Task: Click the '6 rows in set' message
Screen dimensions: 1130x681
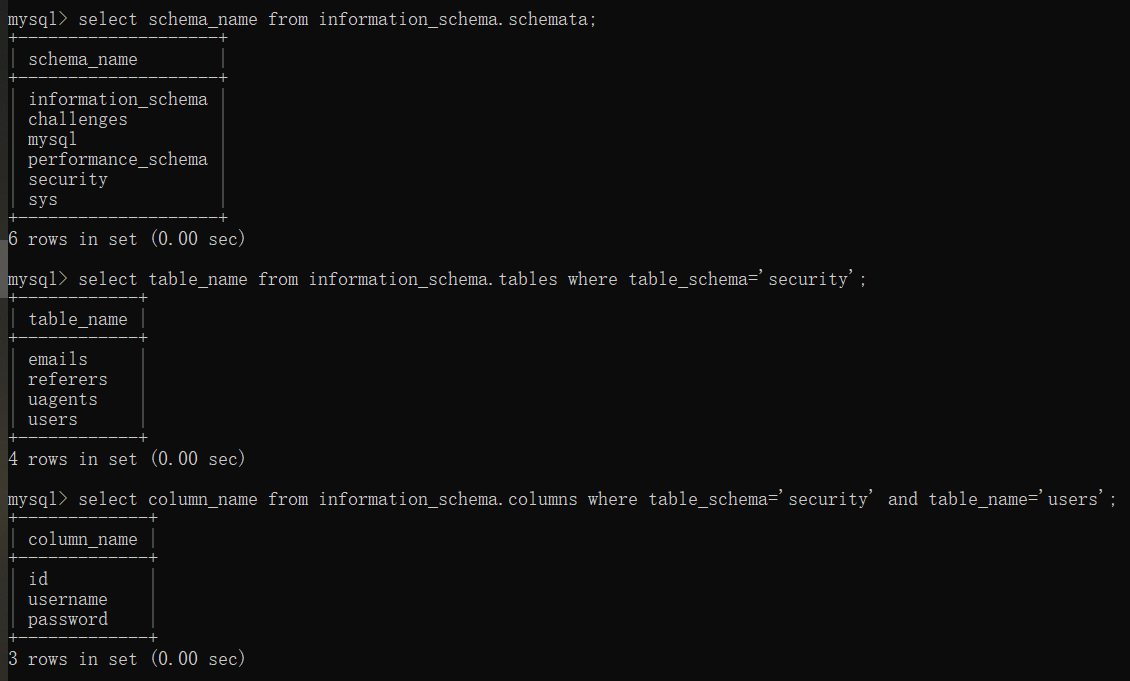Action: [x=126, y=239]
